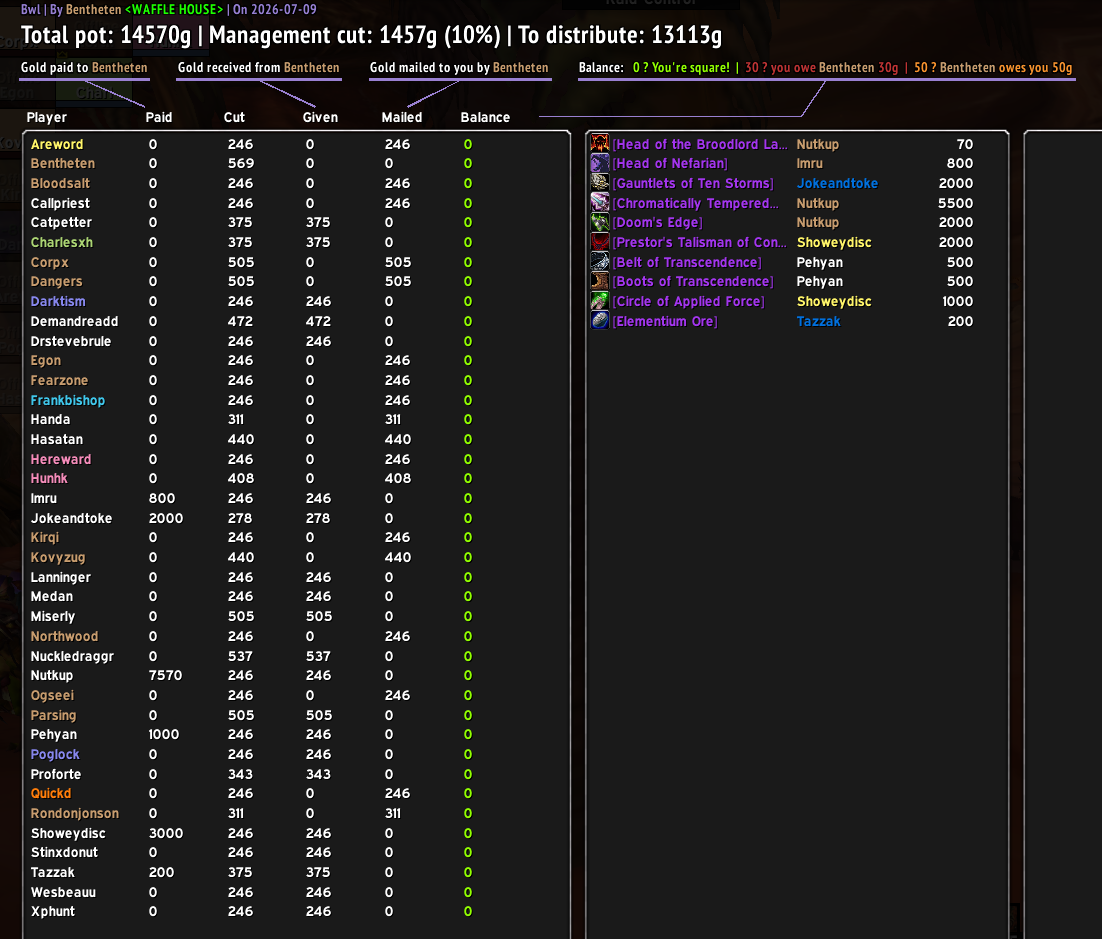Click the Doom's Edge item icon
The image size is (1102, 939).
(x=599, y=222)
